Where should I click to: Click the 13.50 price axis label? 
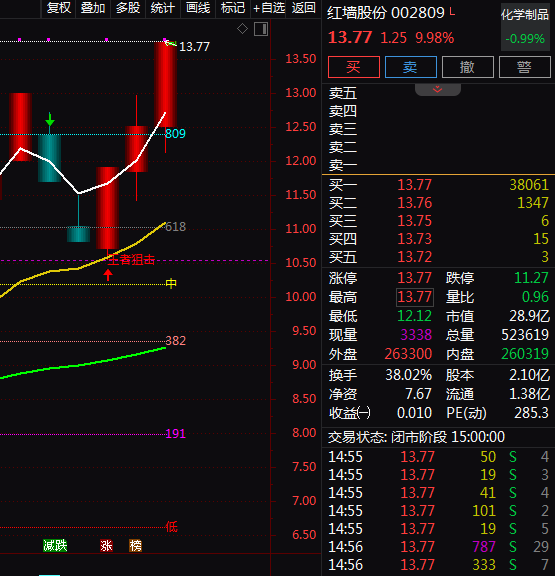(x=301, y=59)
